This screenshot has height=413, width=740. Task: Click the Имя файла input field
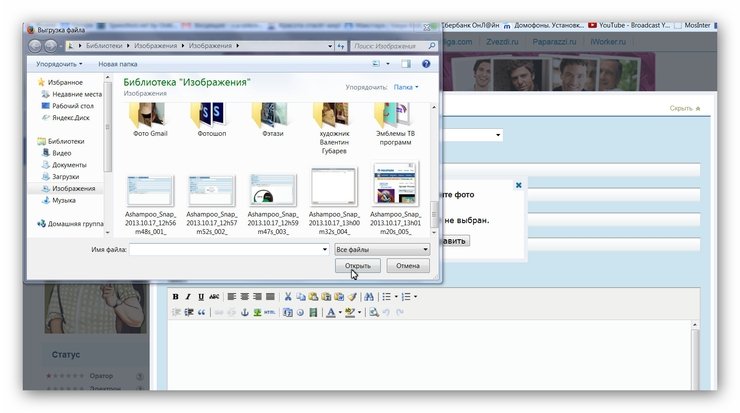point(228,249)
